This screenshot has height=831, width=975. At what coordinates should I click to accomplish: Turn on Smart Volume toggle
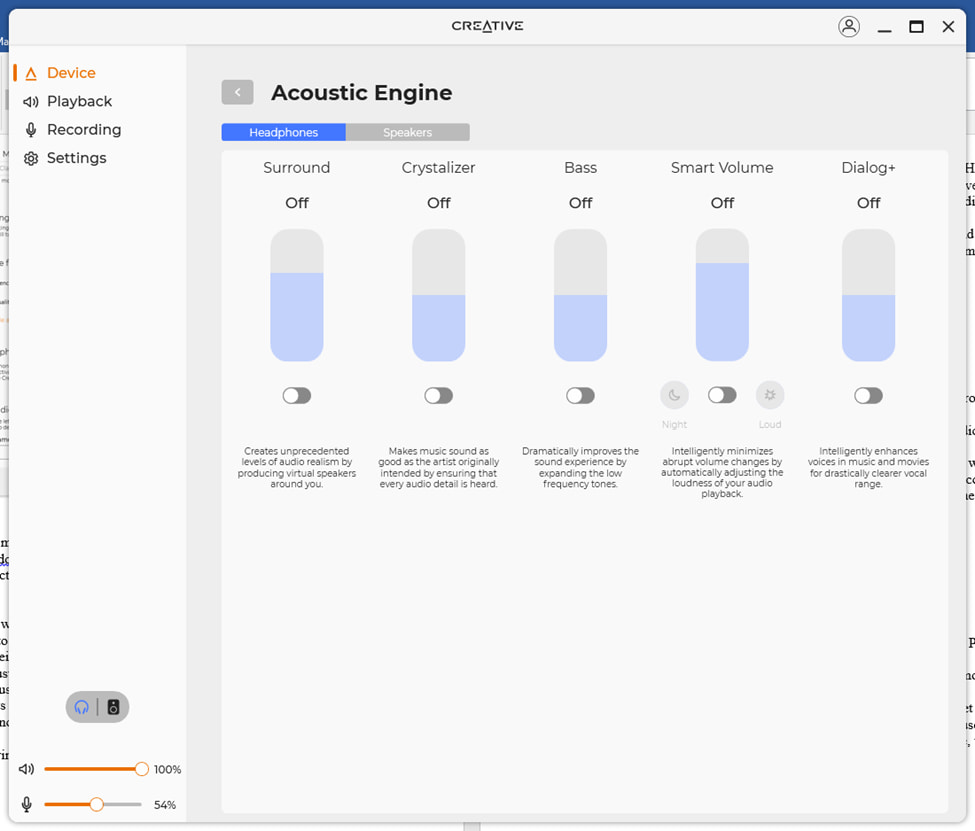[722, 395]
